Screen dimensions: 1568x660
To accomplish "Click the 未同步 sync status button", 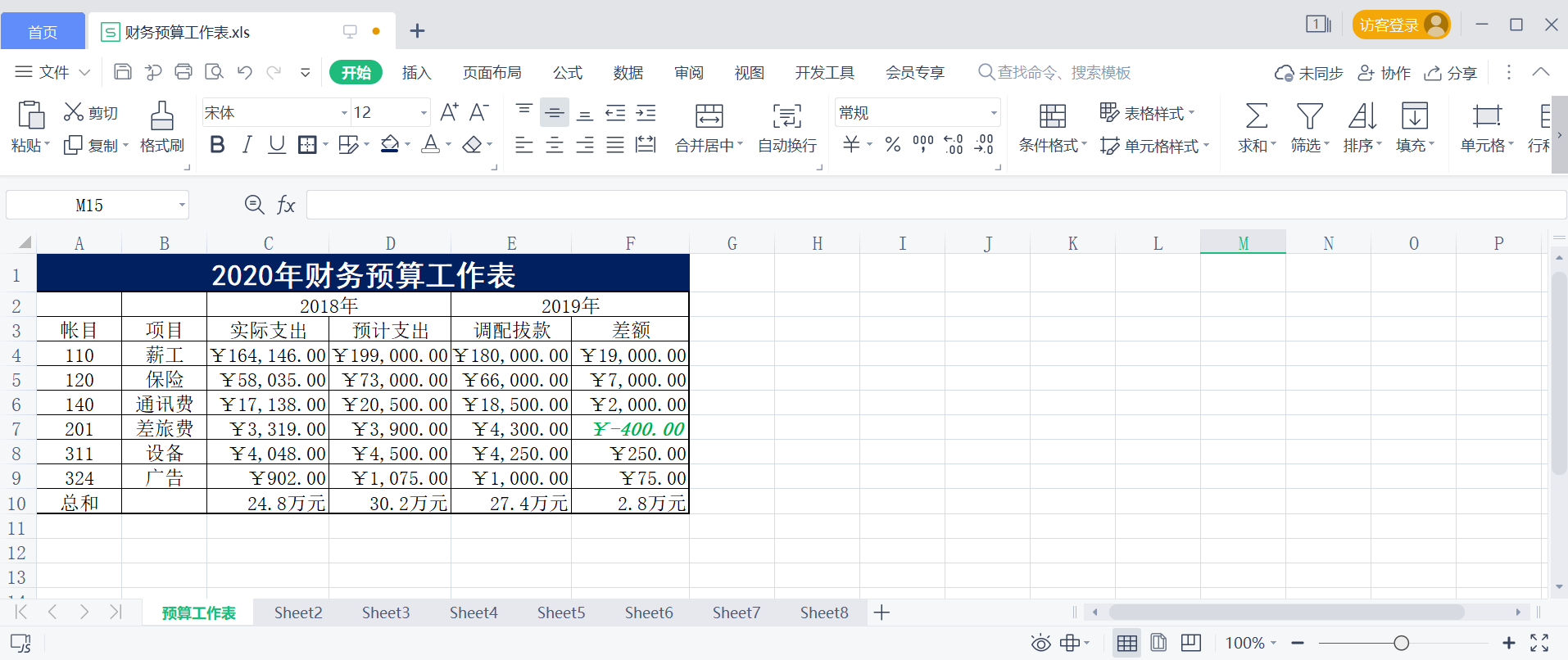I will (1308, 73).
